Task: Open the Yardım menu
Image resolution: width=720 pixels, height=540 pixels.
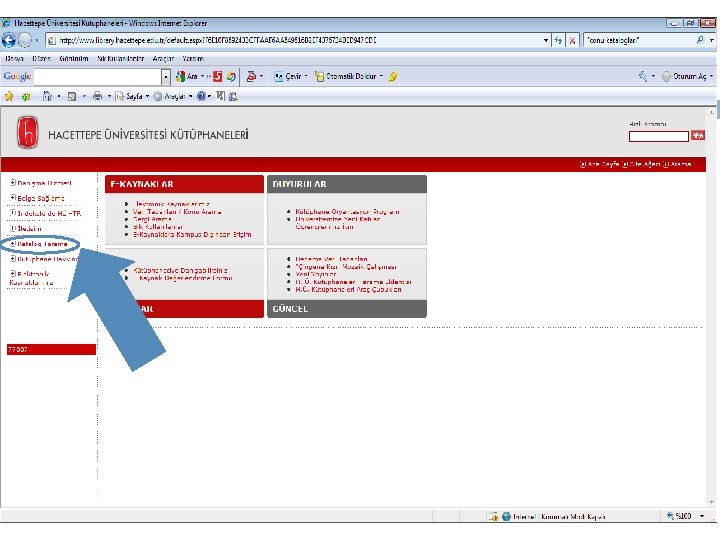Action: [193, 58]
